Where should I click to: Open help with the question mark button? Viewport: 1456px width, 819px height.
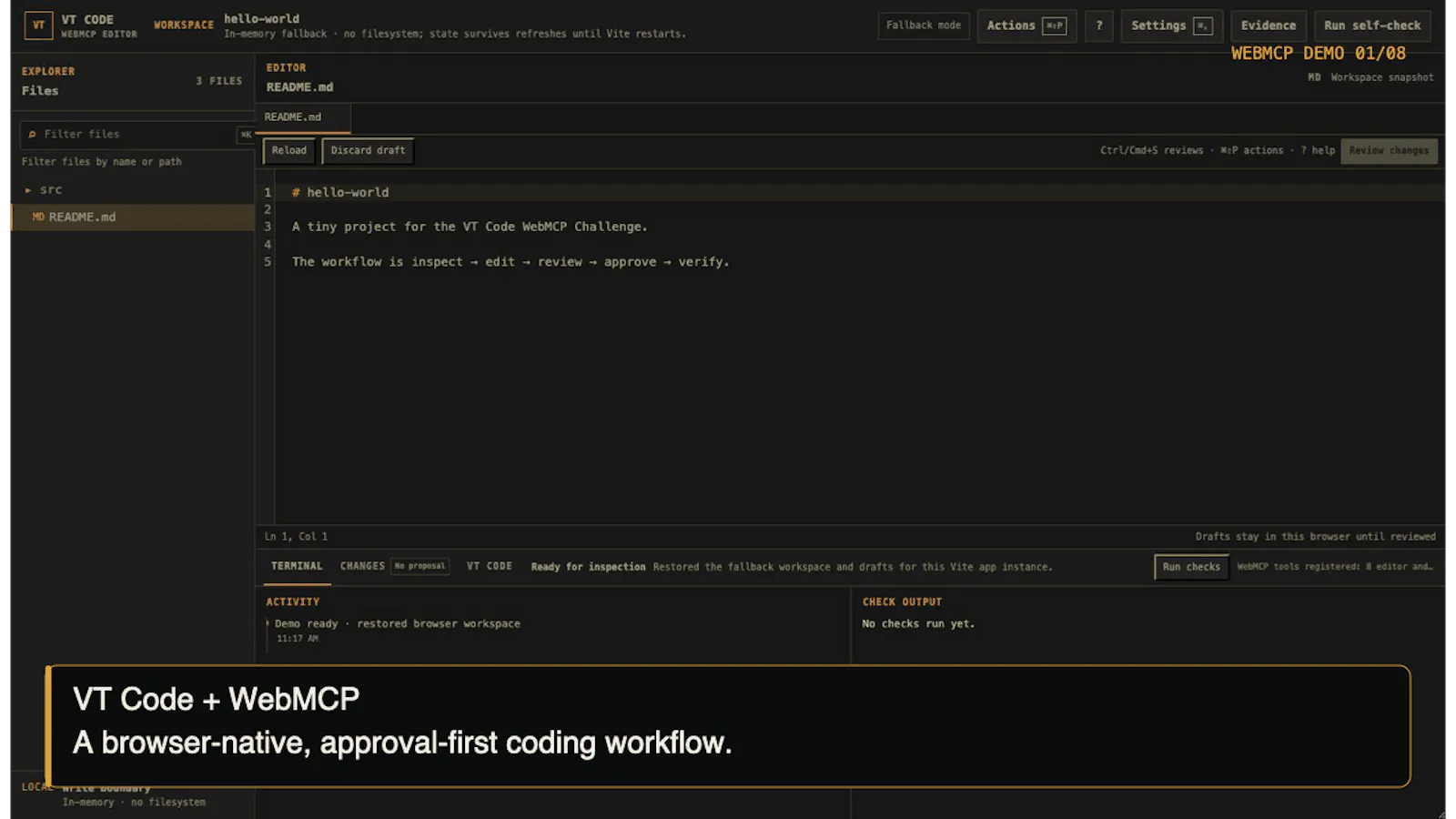1099,25
